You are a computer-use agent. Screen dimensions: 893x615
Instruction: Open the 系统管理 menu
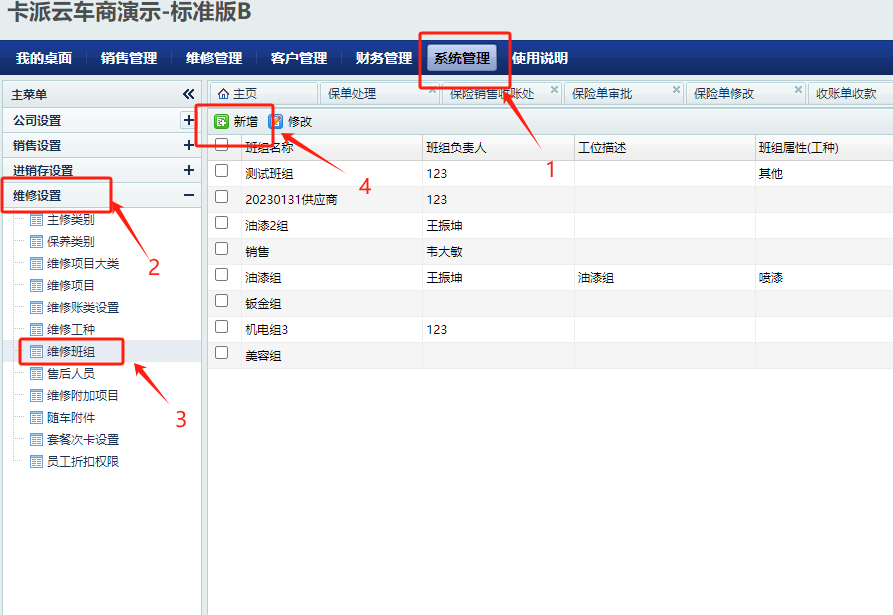(x=462, y=58)
